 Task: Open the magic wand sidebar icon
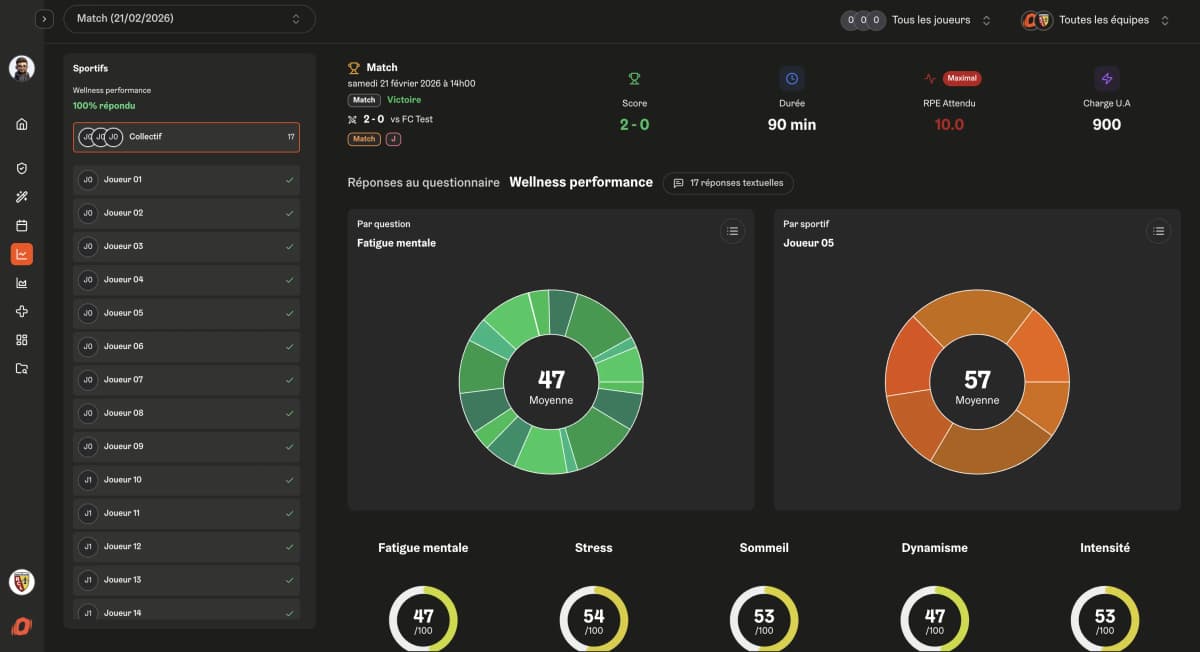point(22,197)
